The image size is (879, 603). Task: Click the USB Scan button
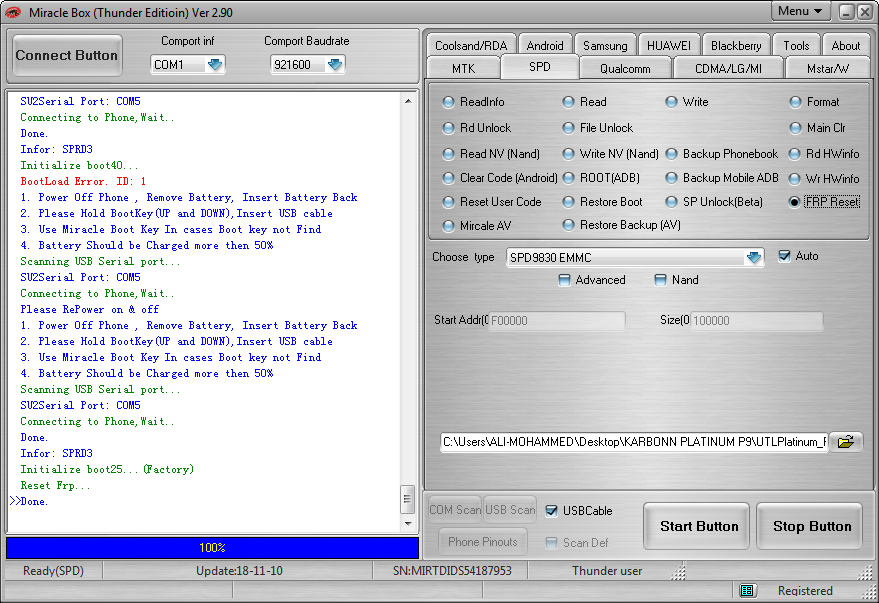pyautogui.click(x=510, y=509)
